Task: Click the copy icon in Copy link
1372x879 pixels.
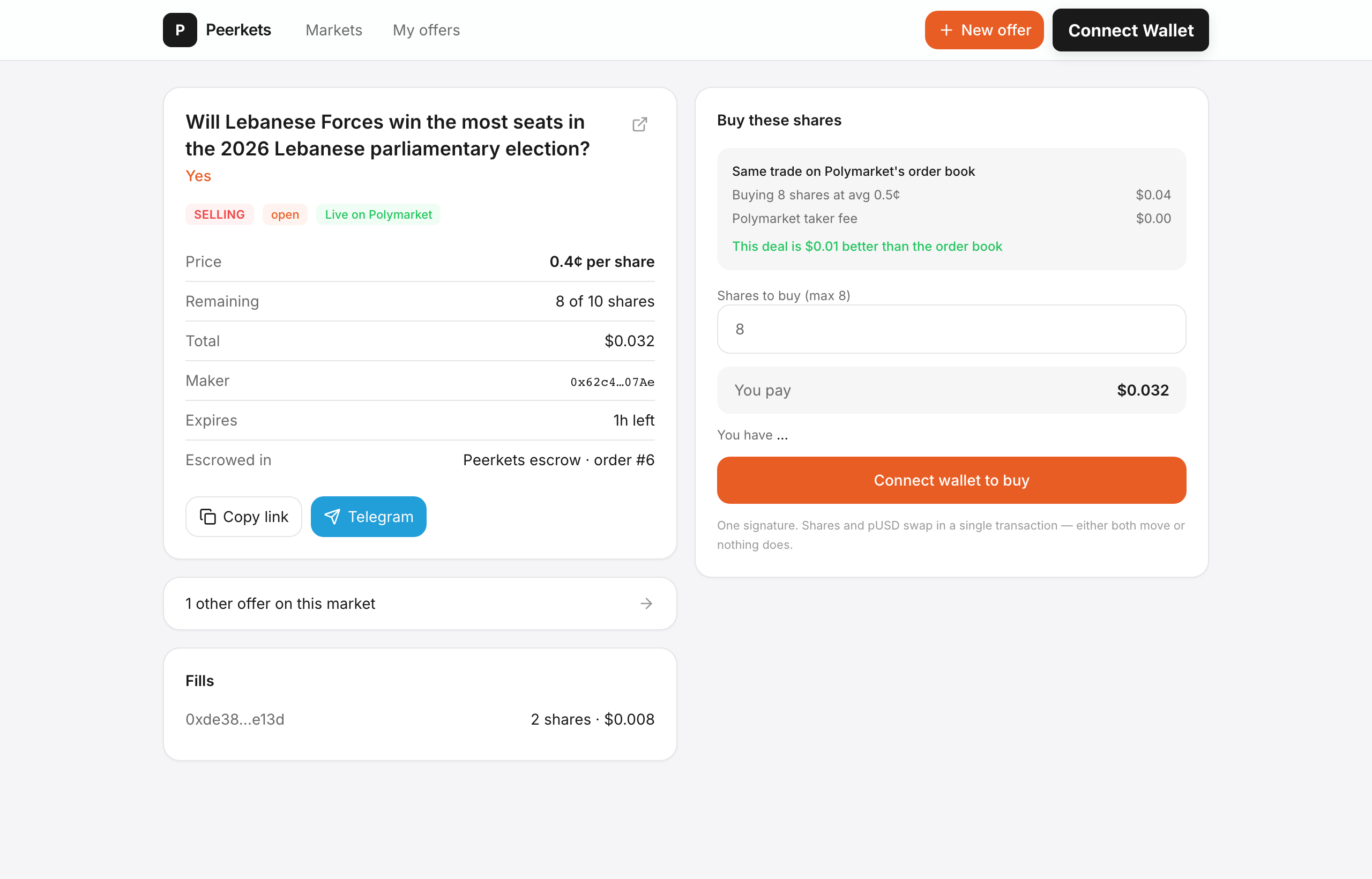Action: tap(208, 517)
